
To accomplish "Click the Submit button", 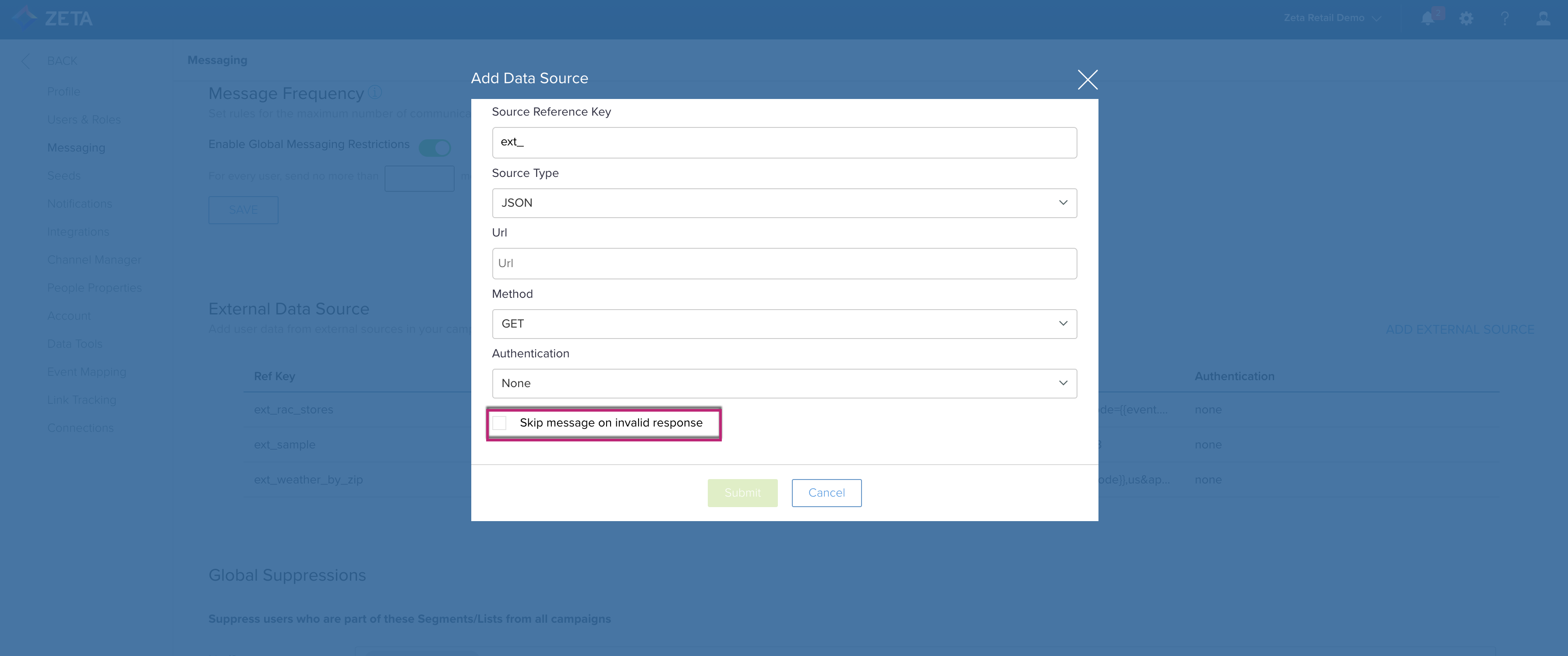I will pyautogui.click(x=742, y=493).
